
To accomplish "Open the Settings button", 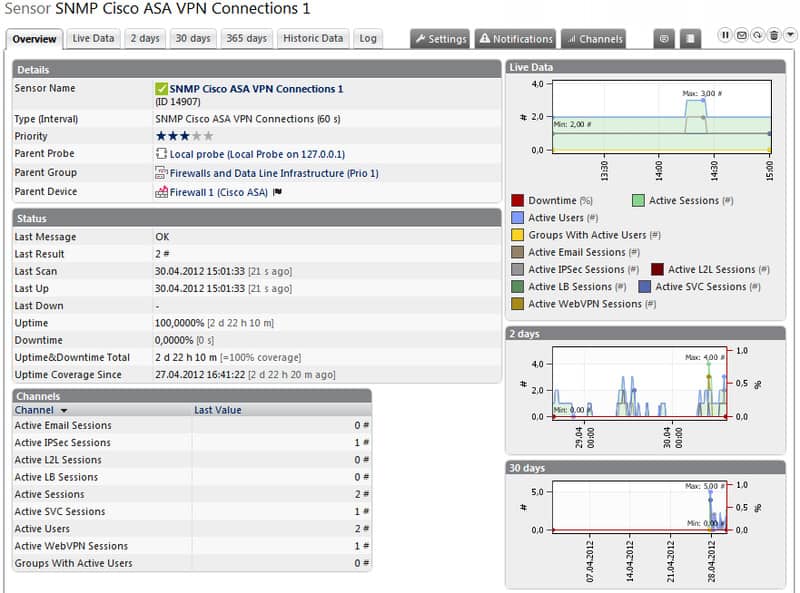I will [440, 39].
